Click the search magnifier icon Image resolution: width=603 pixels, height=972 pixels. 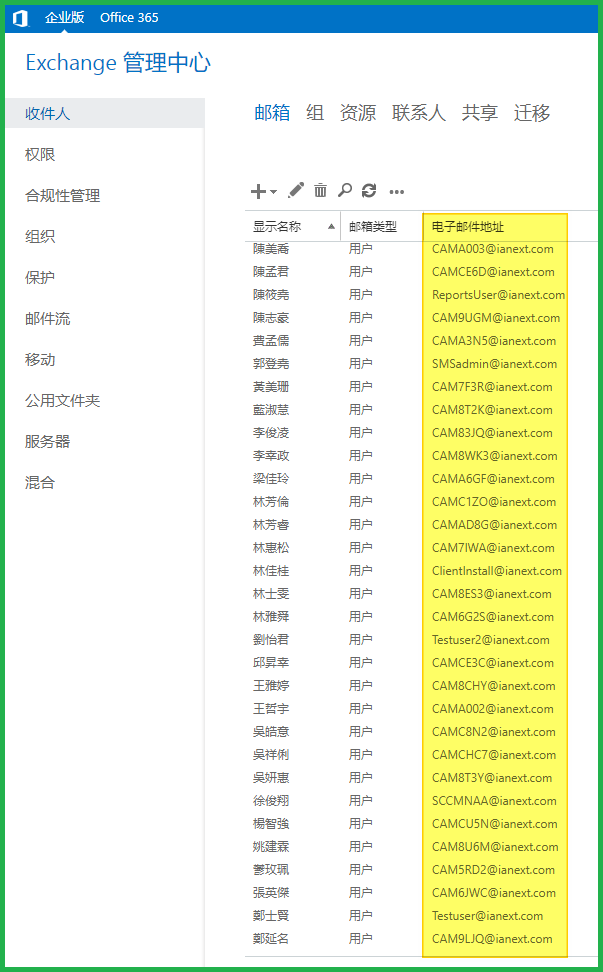coord(345,190)
